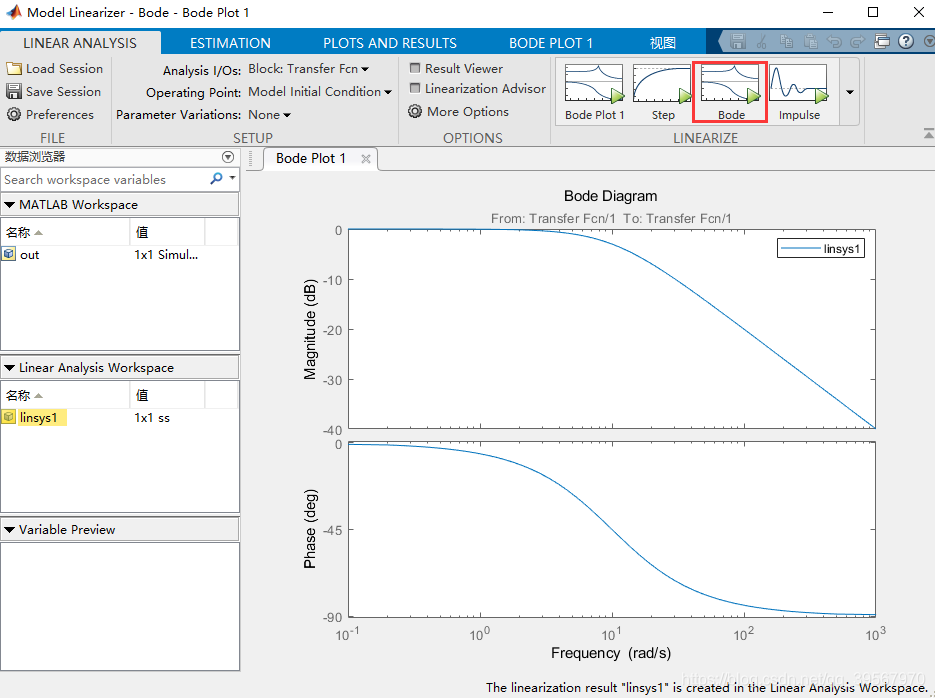
Task: Collapse the toolstrip with the minimize arrow
Action: click(x=928, y=134)
